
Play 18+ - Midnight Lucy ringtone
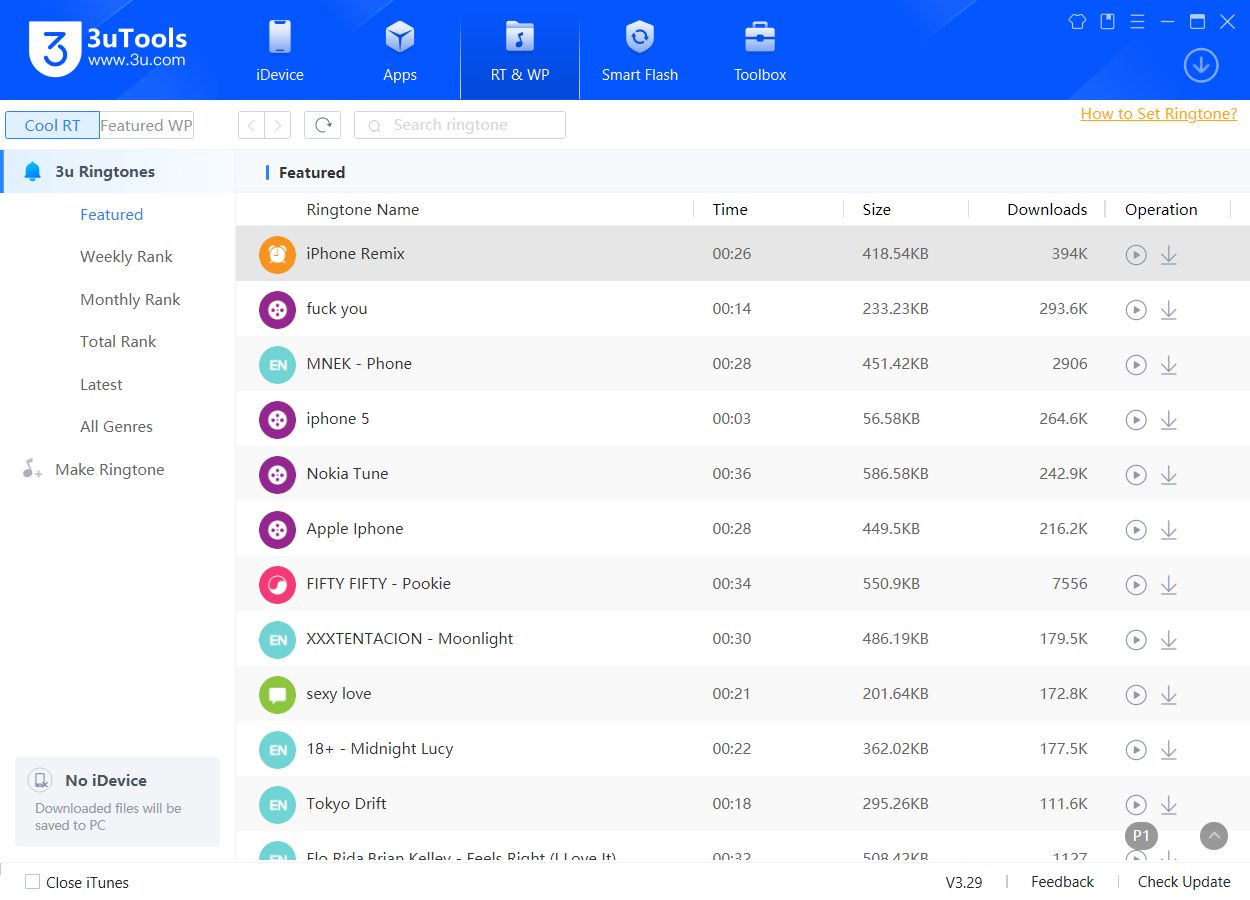(x=1135, y=750)
